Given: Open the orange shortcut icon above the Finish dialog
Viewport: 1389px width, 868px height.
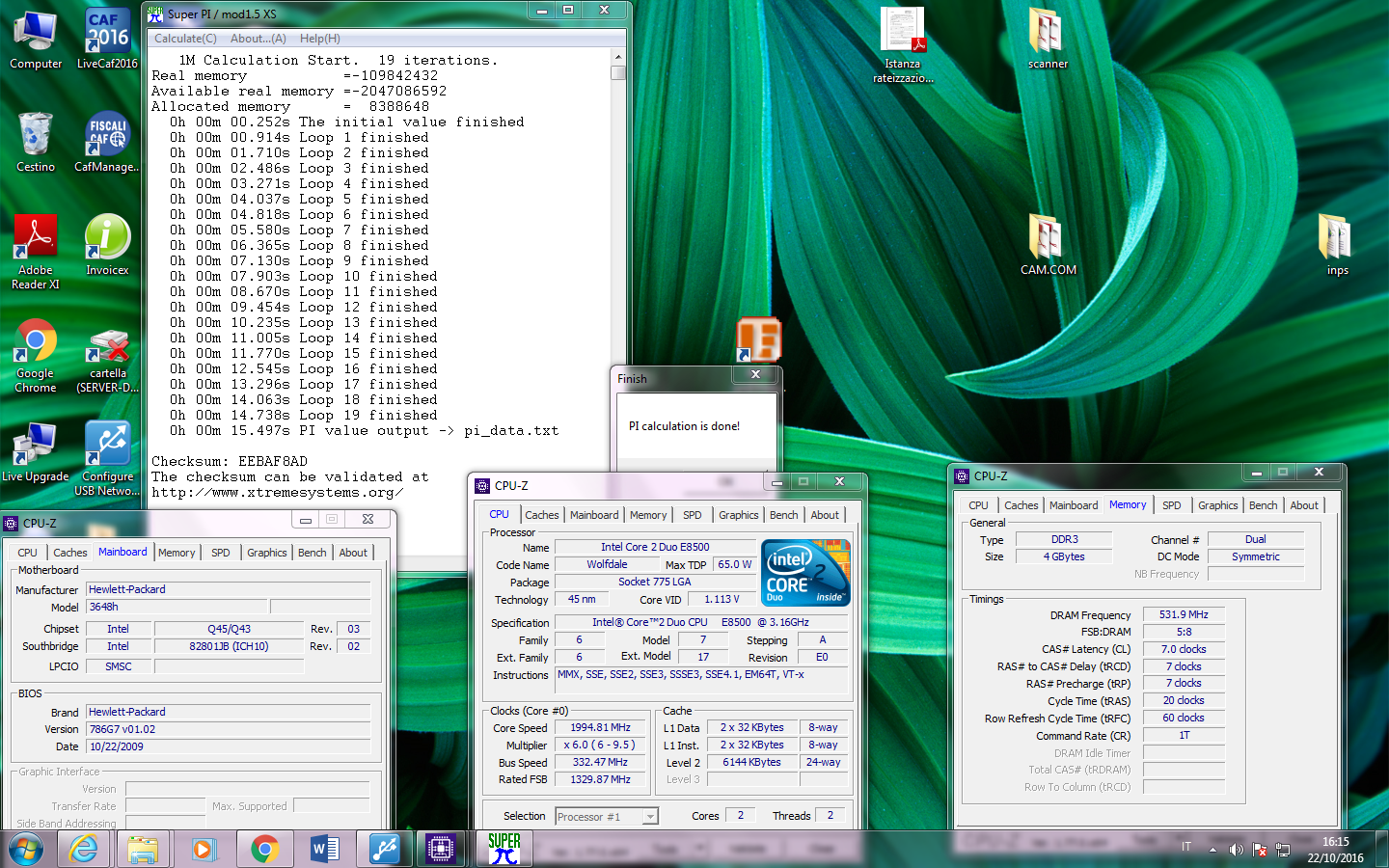Looking at the screenshot, I should click(759, 339).
